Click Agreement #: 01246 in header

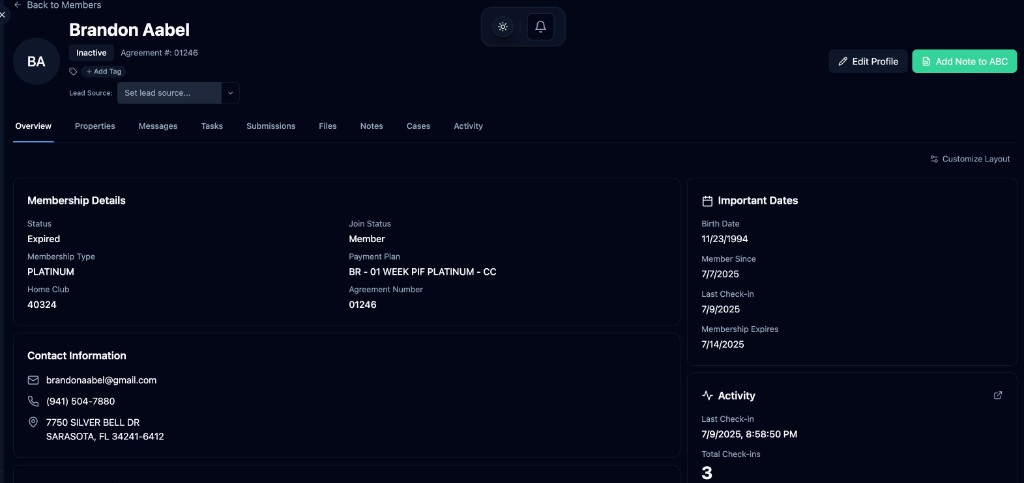159,53
